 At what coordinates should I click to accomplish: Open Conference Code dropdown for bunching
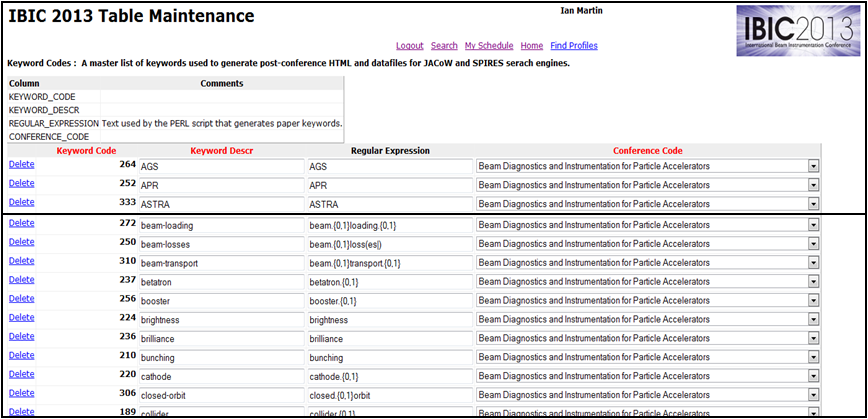[813, 357]
